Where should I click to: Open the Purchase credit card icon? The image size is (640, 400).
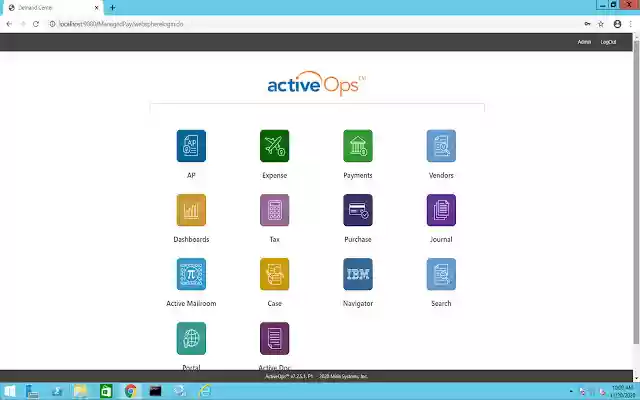point(358,210)
